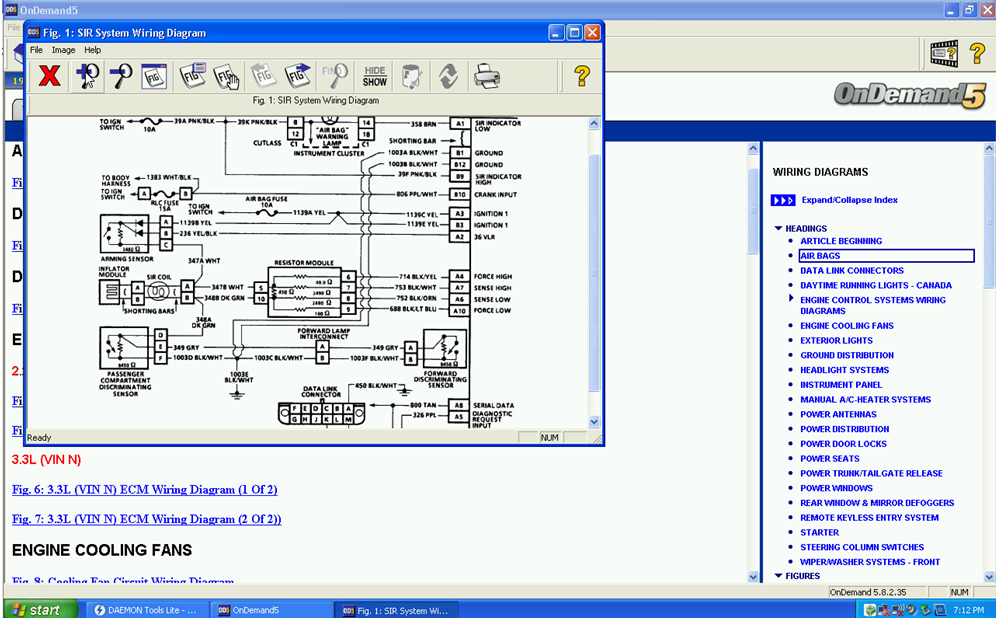Click the previous figure arrow icon
The image size is (996, 618).
[x=263, y=76]
